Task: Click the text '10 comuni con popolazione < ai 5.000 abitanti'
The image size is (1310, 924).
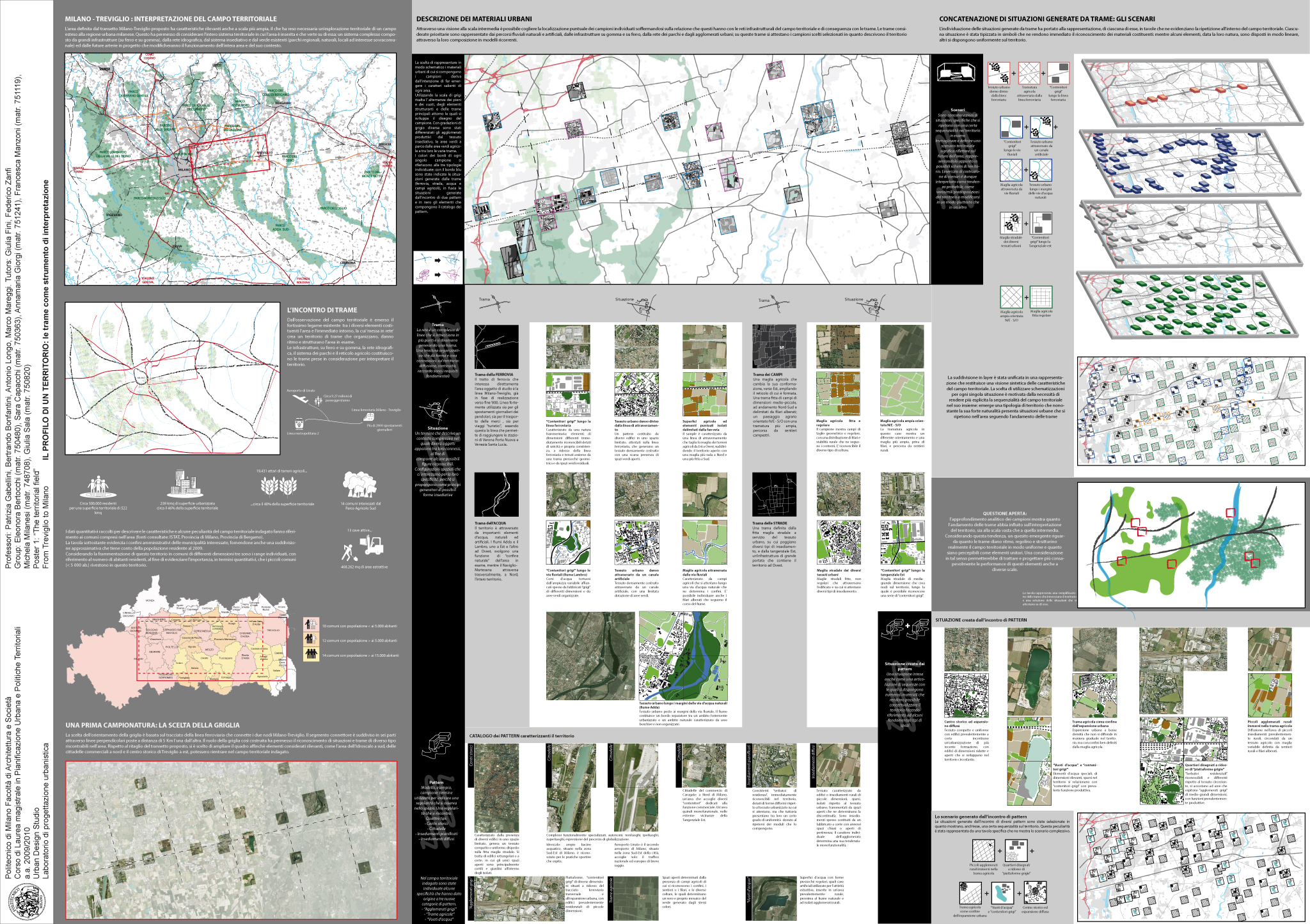Action: pos(359,626)
